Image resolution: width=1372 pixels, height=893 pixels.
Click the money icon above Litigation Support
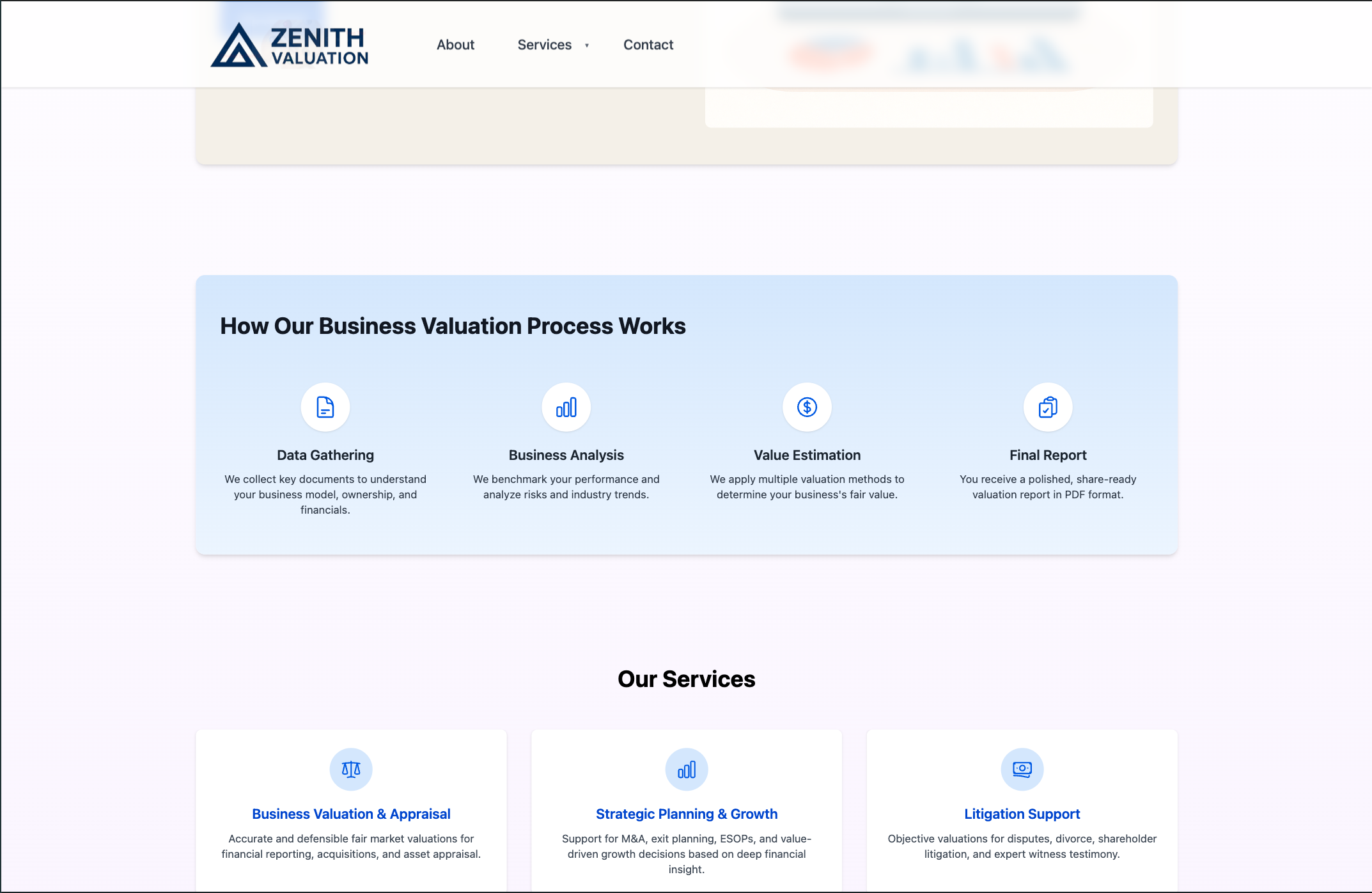click(x=1022, y=769)
